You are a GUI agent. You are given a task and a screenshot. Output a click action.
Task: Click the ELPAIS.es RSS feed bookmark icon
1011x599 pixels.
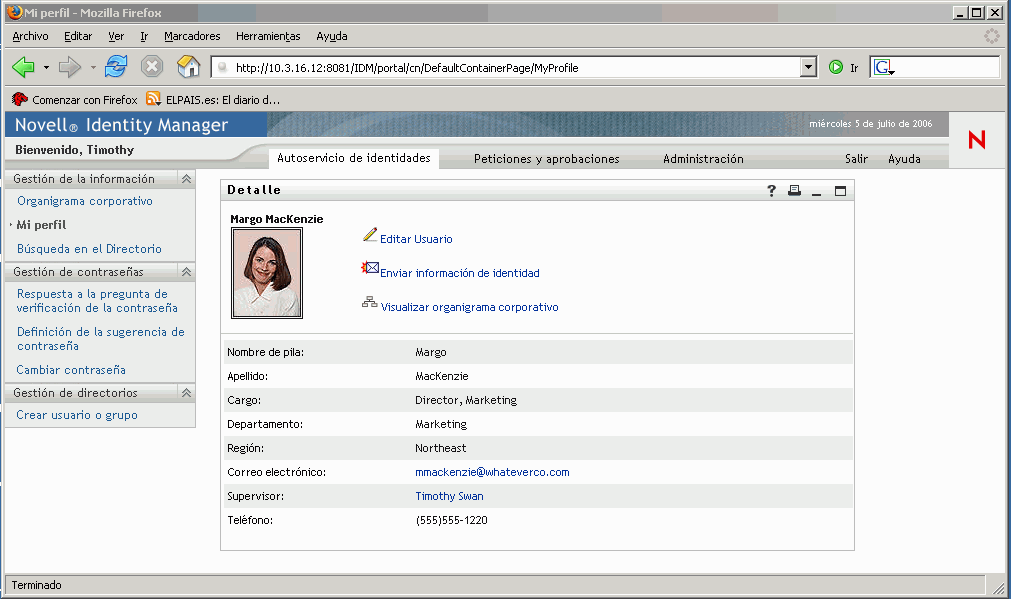[153, 99]
